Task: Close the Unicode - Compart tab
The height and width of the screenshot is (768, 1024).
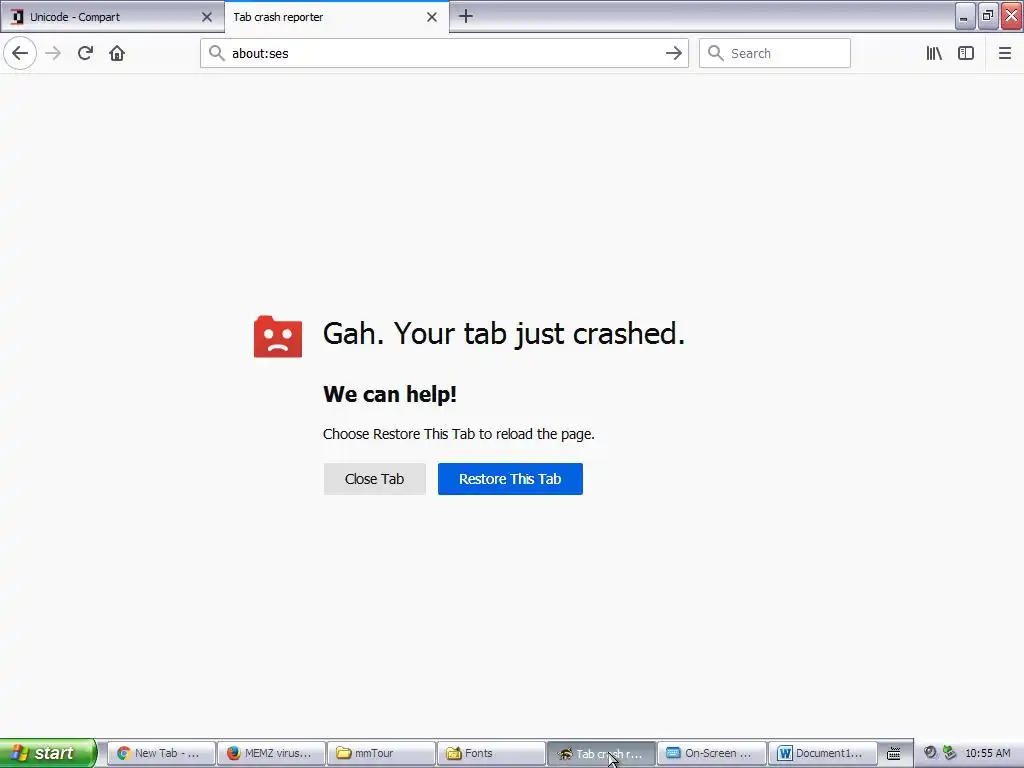Action: coord(207,17)
